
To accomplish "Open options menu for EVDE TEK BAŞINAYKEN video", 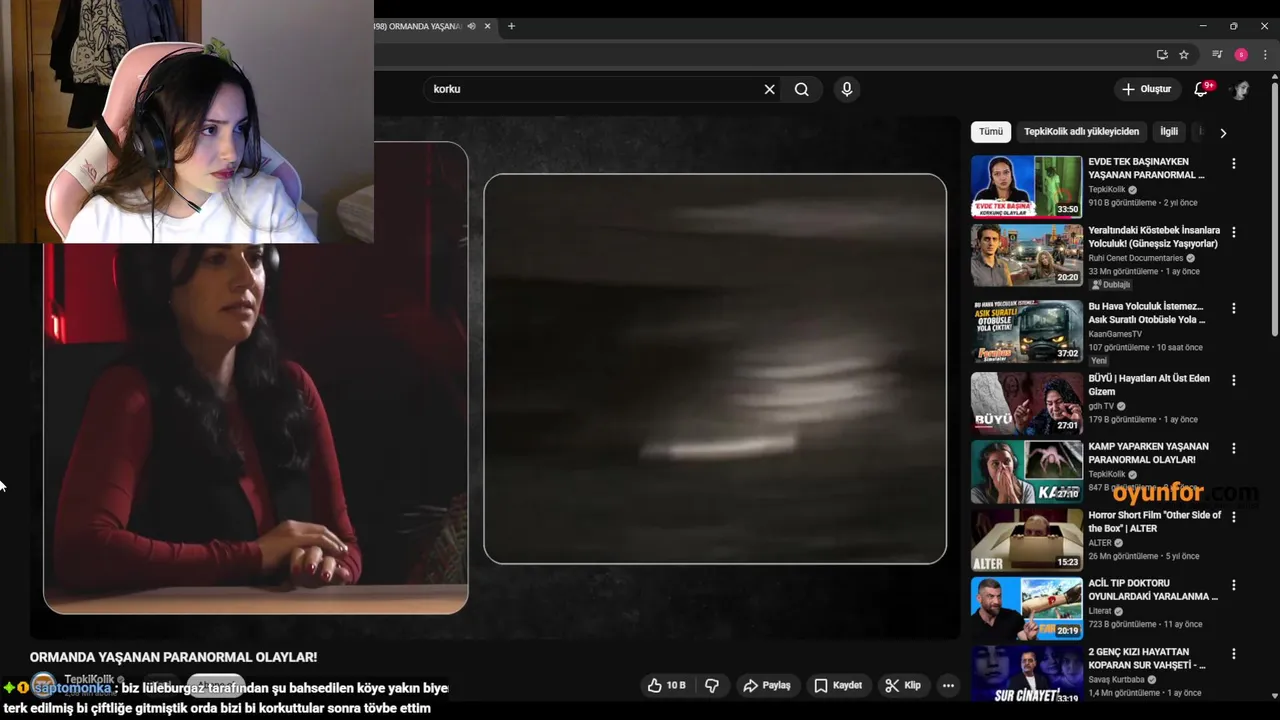I will (x=1233, y=164).
